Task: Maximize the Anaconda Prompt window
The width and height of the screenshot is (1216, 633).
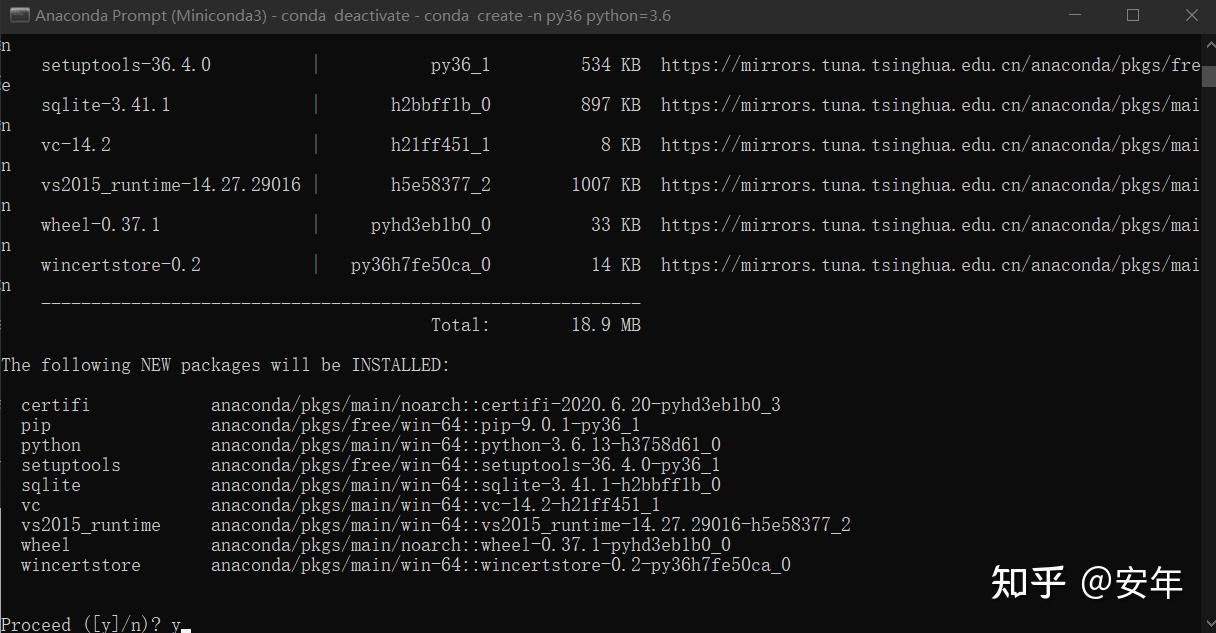Action: (1133, 15)
